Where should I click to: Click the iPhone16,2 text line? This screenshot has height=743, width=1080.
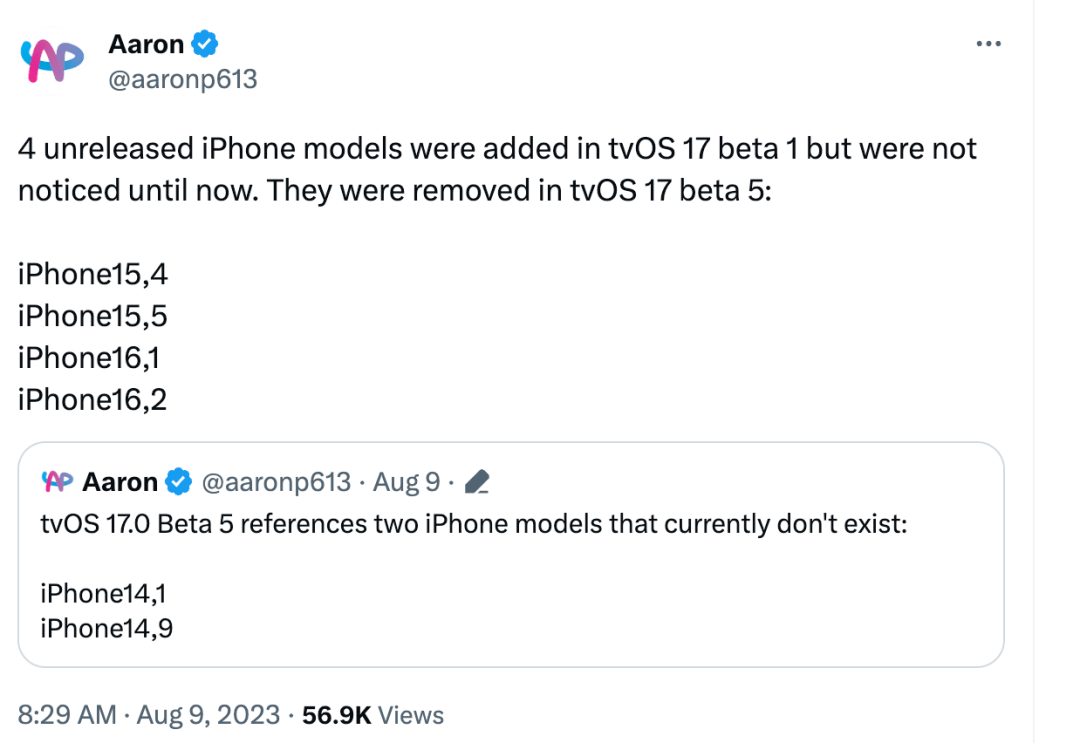click(92, 399)
